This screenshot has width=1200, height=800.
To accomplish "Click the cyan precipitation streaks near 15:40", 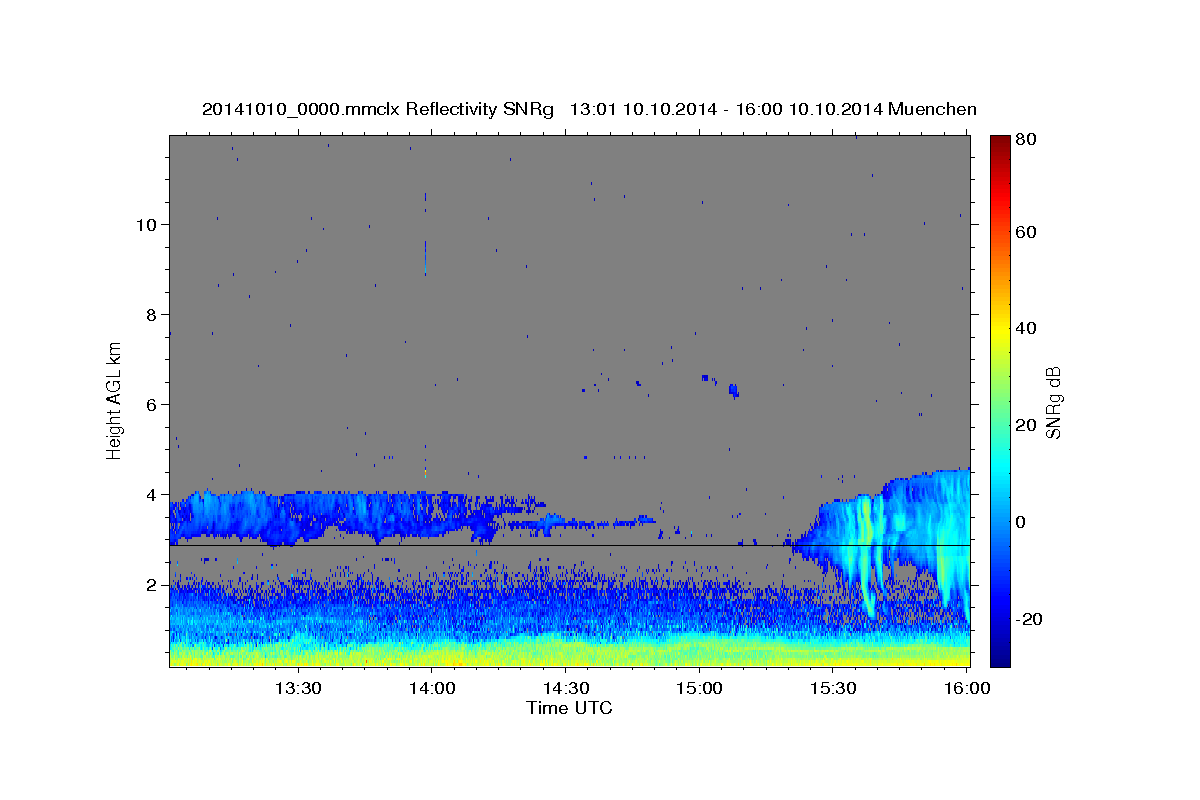I will click(868, 555).
